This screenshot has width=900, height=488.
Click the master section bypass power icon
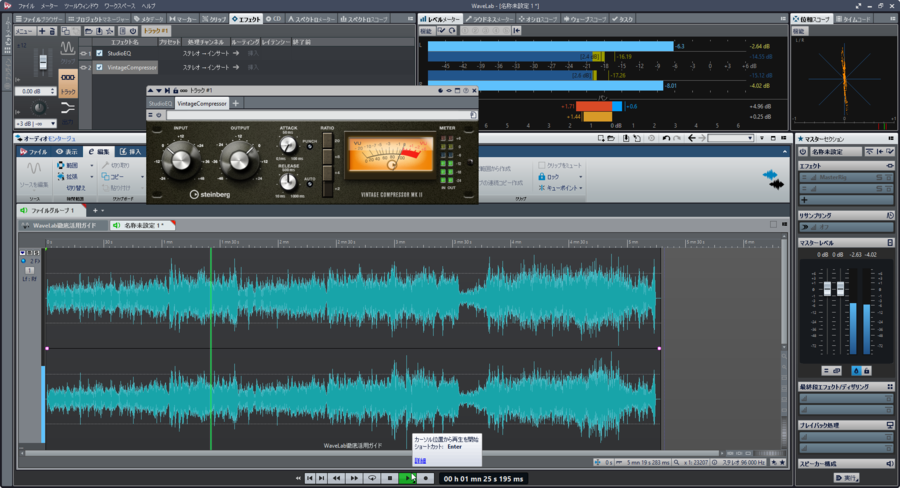tap(803, 152)
